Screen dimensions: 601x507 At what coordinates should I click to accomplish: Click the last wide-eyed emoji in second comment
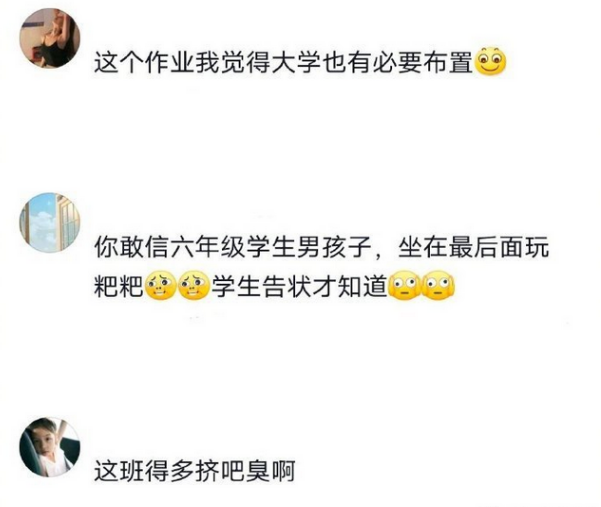pos(438,286)
